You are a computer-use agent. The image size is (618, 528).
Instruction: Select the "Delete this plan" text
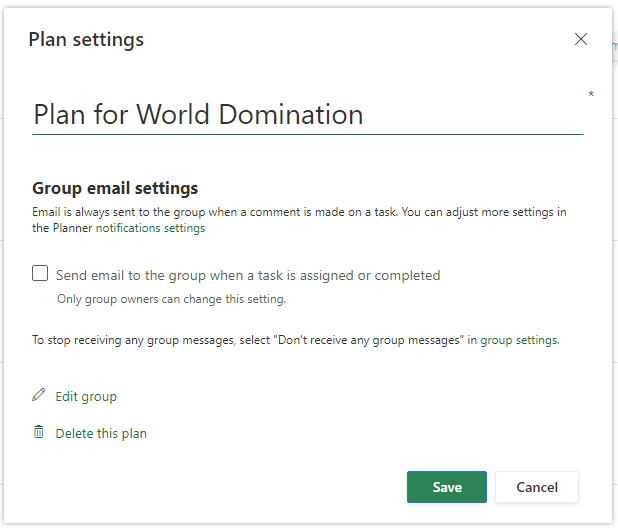(101, 434)
